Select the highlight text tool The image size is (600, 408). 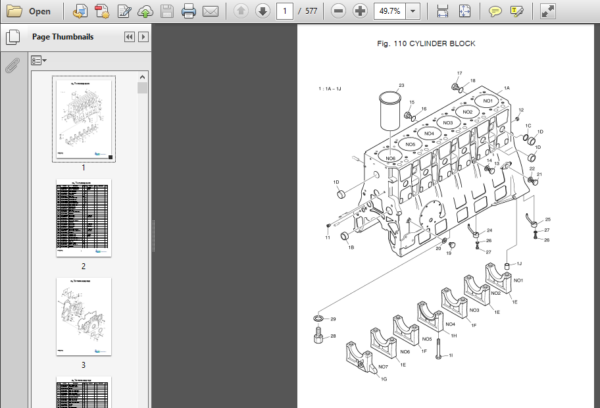pyautogui.click(x=517, y=11)
